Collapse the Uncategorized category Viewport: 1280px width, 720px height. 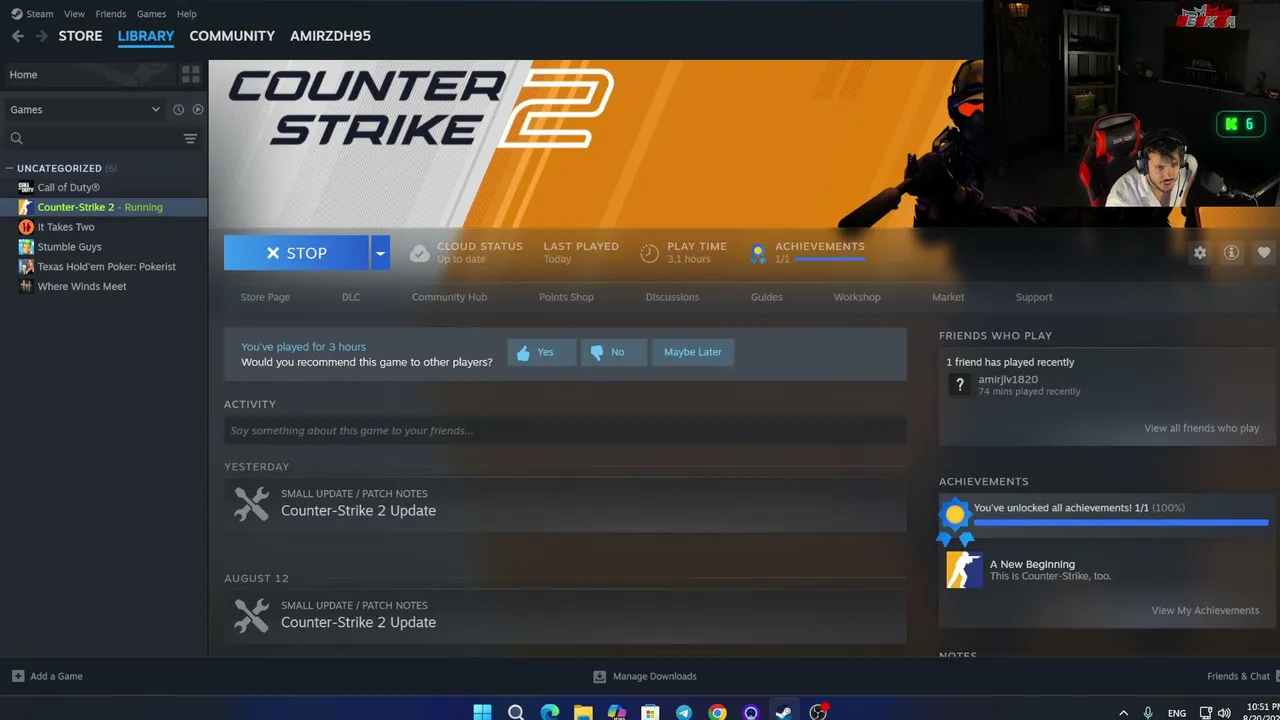[x=9, y=168]
